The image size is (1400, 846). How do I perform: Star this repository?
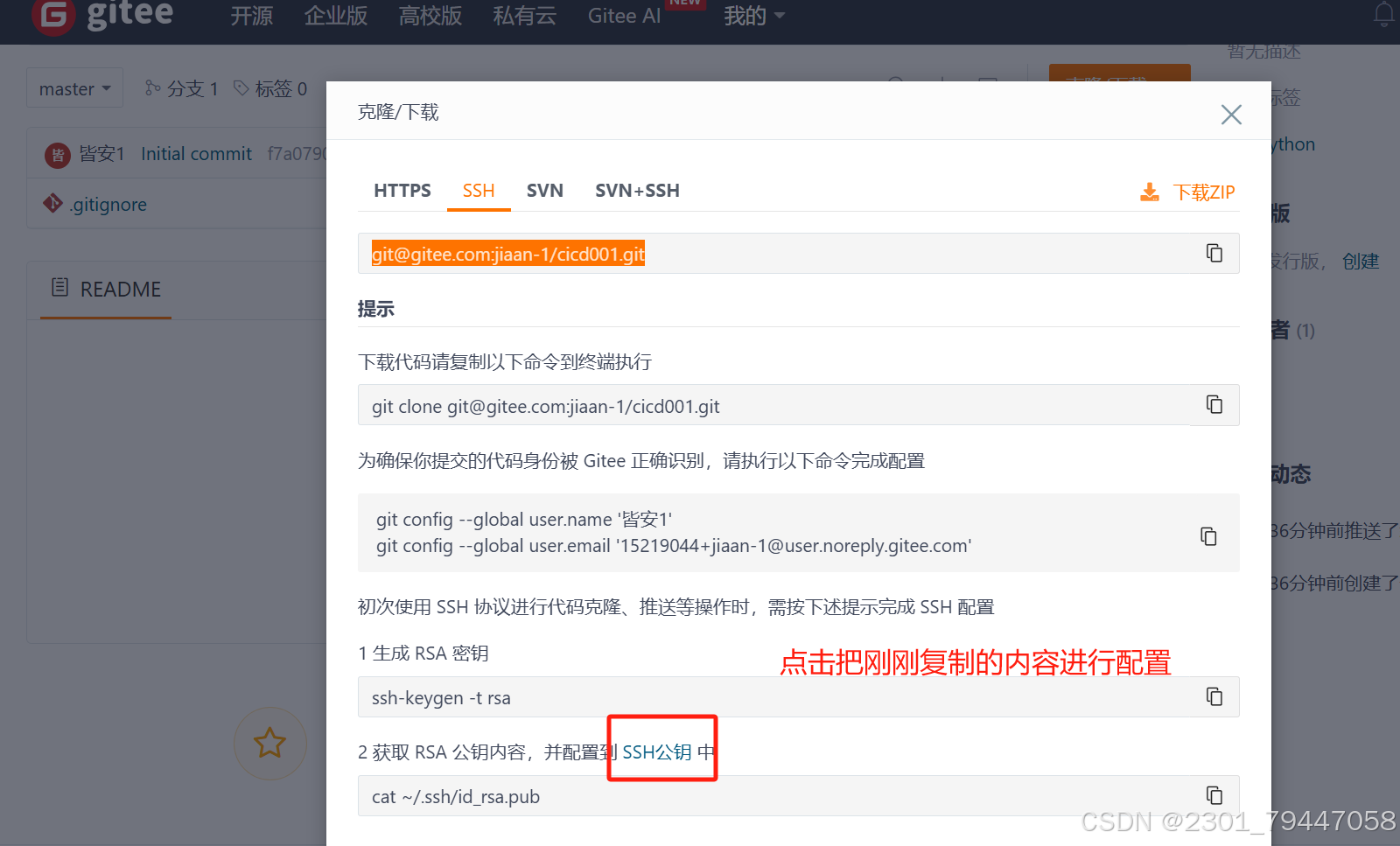coord(269,744)
